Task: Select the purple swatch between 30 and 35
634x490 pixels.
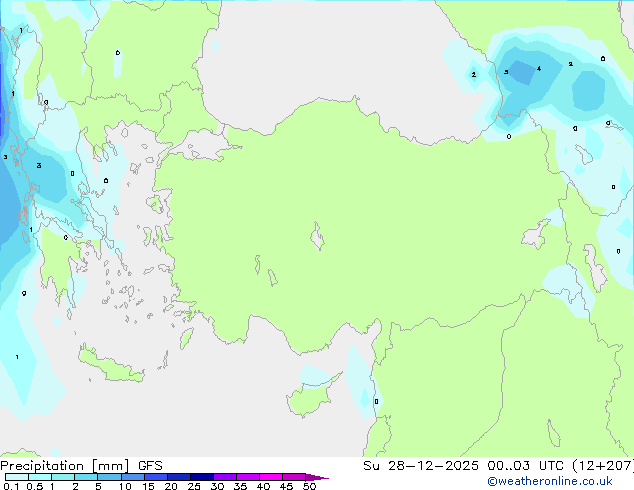Action: tap(225, 477)
